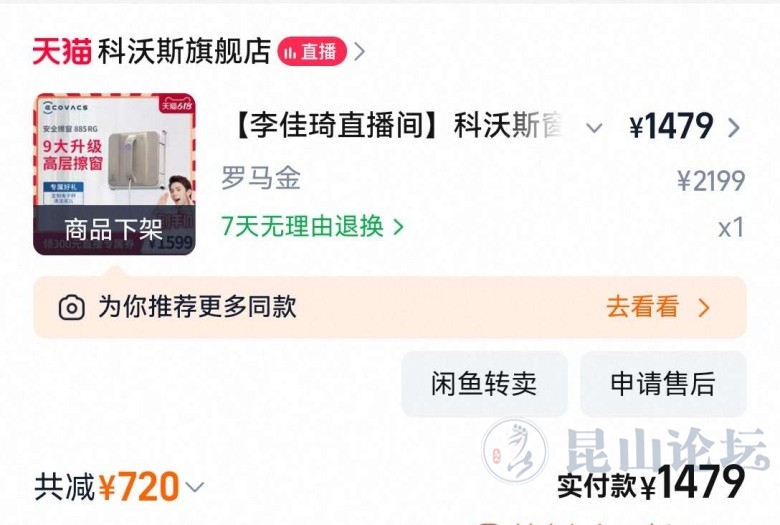Image resolution: width=780 pixels, height=525 pixels.
Task: Open the 7天无理由退换 policy link
Action: [x=312, y=227]
